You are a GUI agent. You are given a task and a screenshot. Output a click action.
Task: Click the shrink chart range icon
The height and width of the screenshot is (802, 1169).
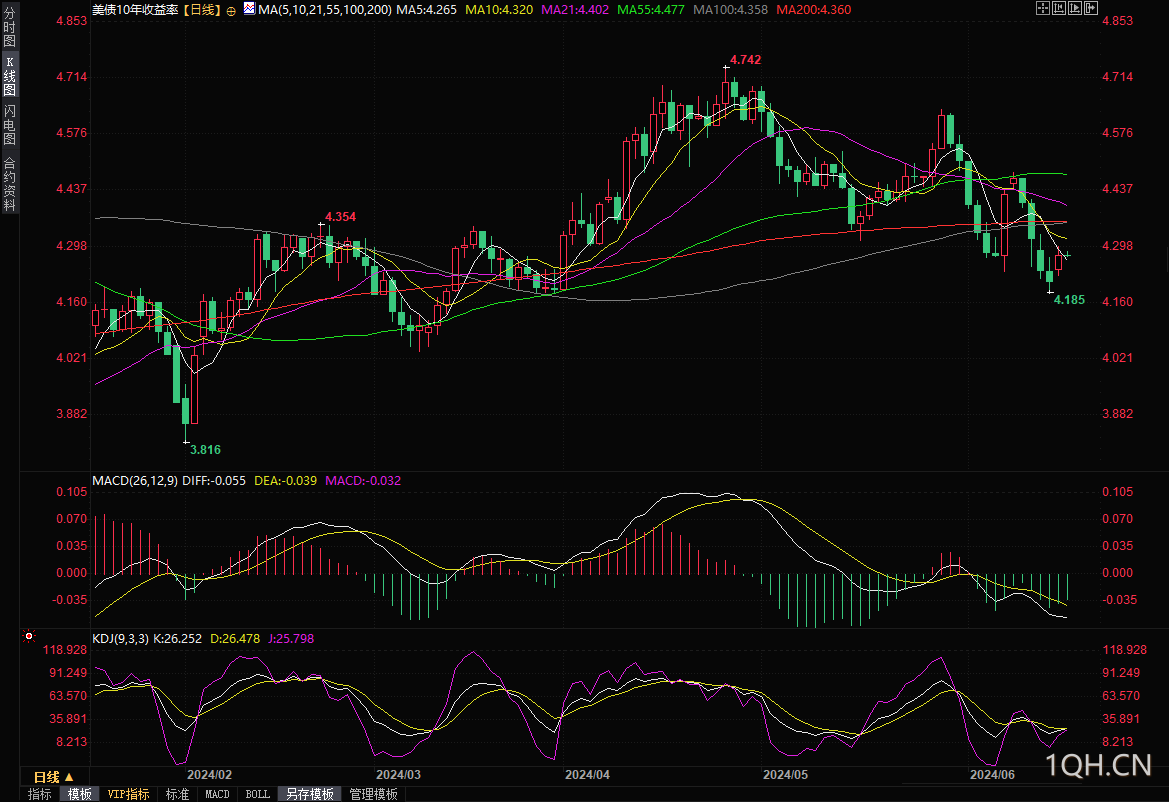[1059, 8]
